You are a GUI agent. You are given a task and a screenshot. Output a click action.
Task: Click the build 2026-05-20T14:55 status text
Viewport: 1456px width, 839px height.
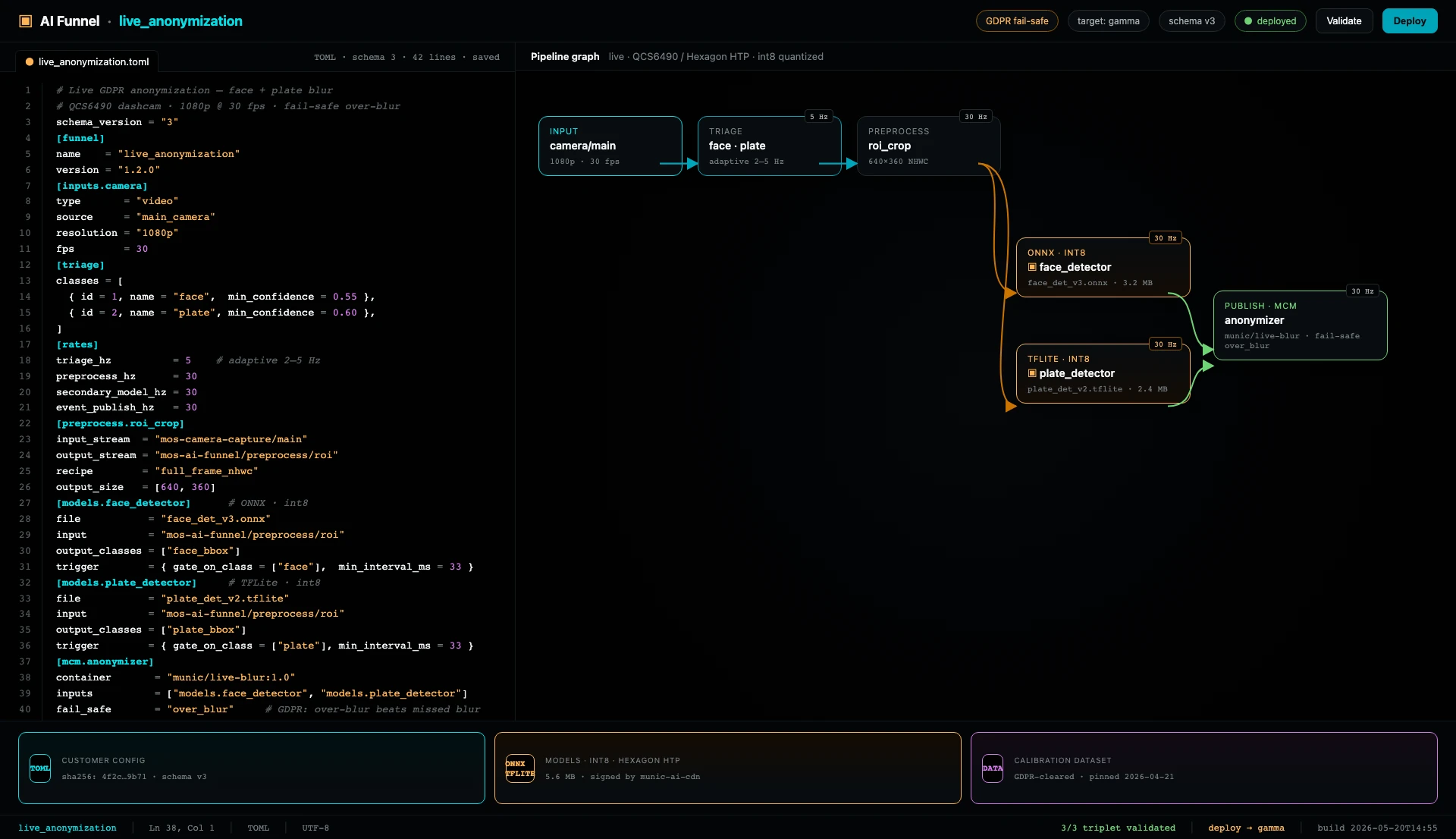(1377, 828)
